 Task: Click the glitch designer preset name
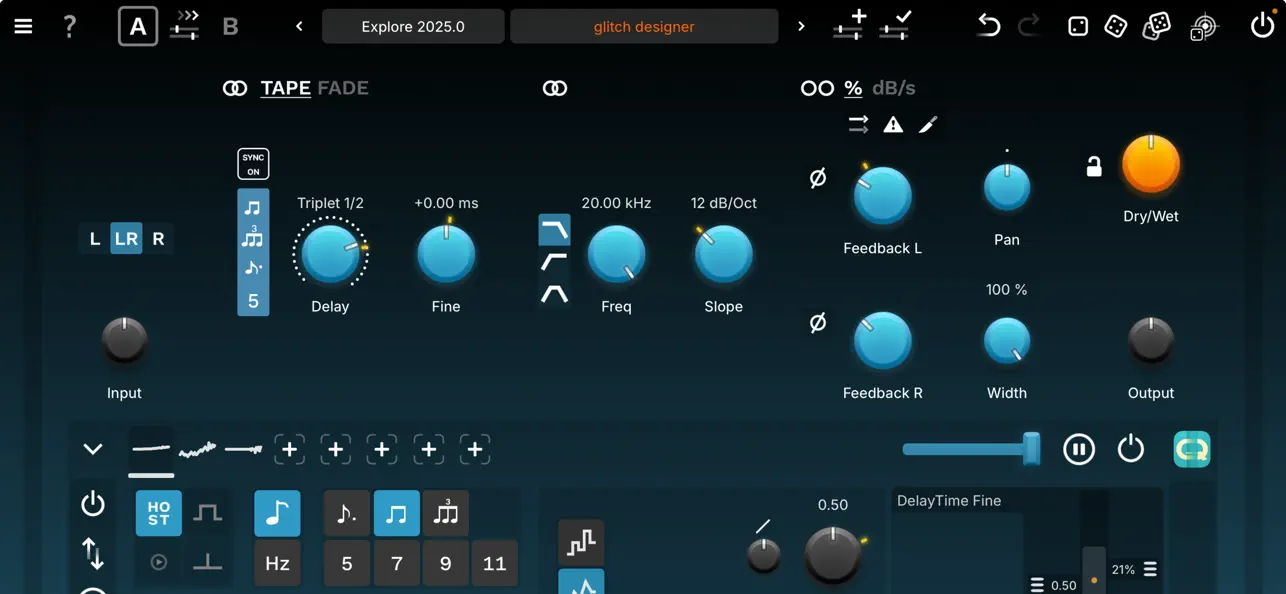(x=644, y=26)
